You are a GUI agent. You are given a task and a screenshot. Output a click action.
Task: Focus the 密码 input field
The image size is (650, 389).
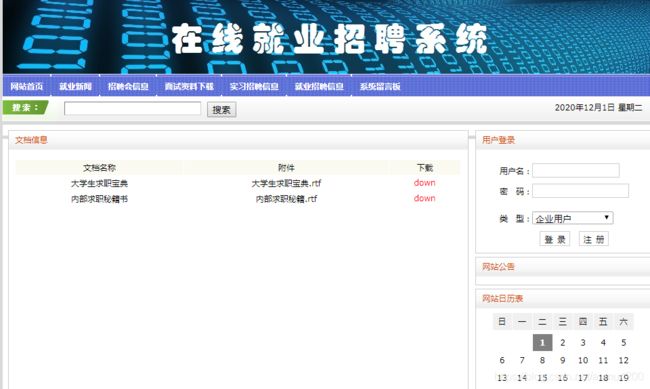[580, 191]
